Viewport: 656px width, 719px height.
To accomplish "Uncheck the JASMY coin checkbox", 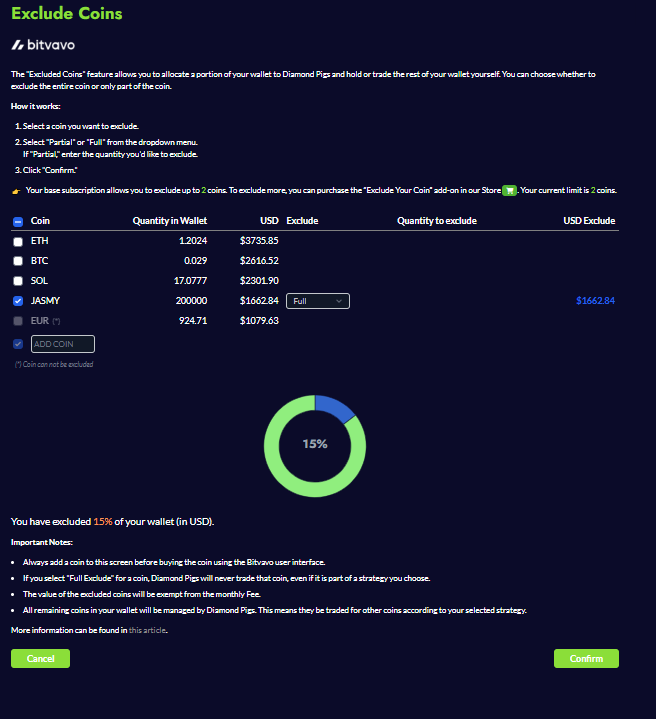I will click(x=17, y=301).
